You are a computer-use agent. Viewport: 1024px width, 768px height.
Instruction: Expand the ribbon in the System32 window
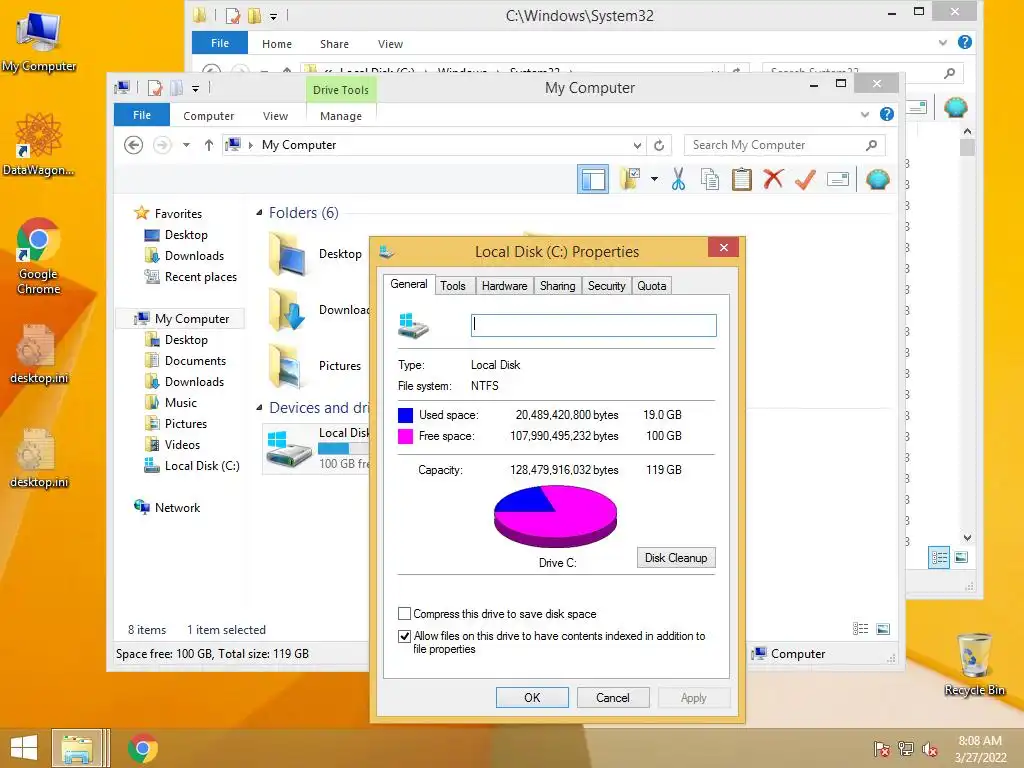click(x=942, y=42)
